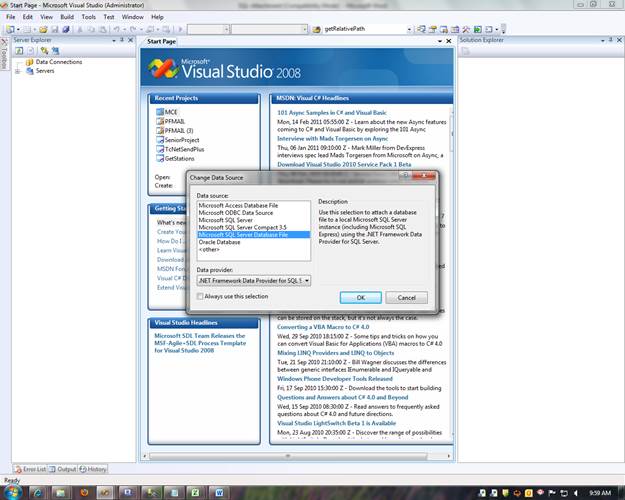Screen dimensions: 625x500
Task: Open the Word taskbar icon
Action: [x=219, y=493]
